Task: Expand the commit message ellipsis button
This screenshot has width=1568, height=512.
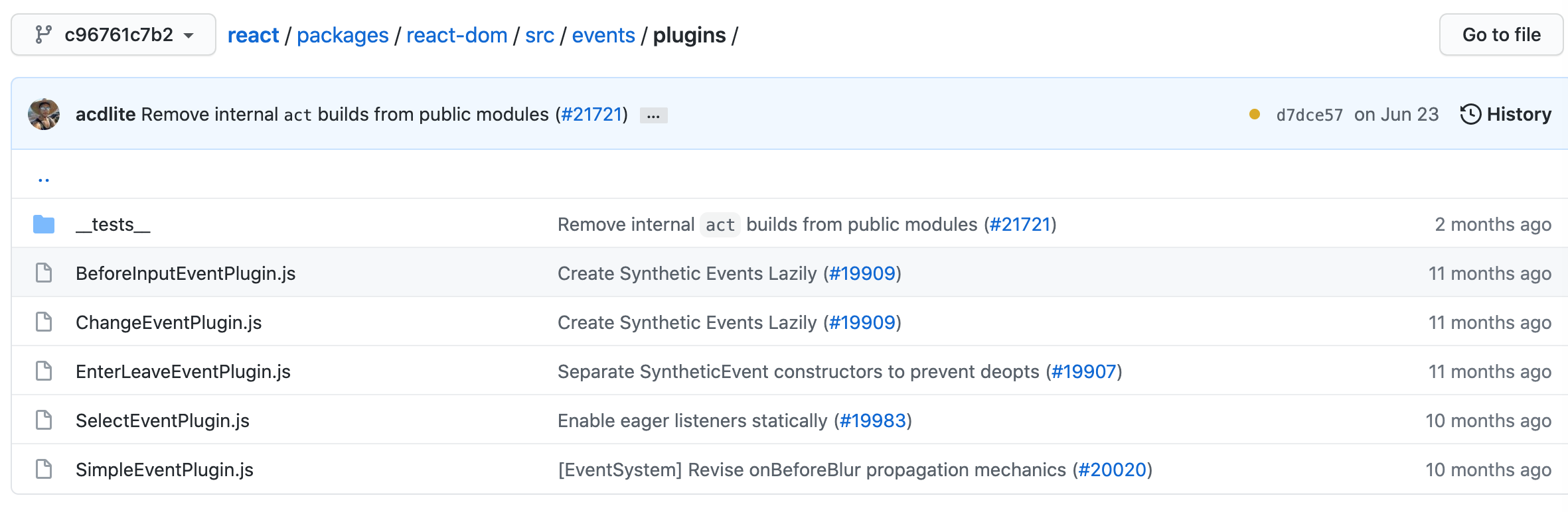Action: click(654, 115)
